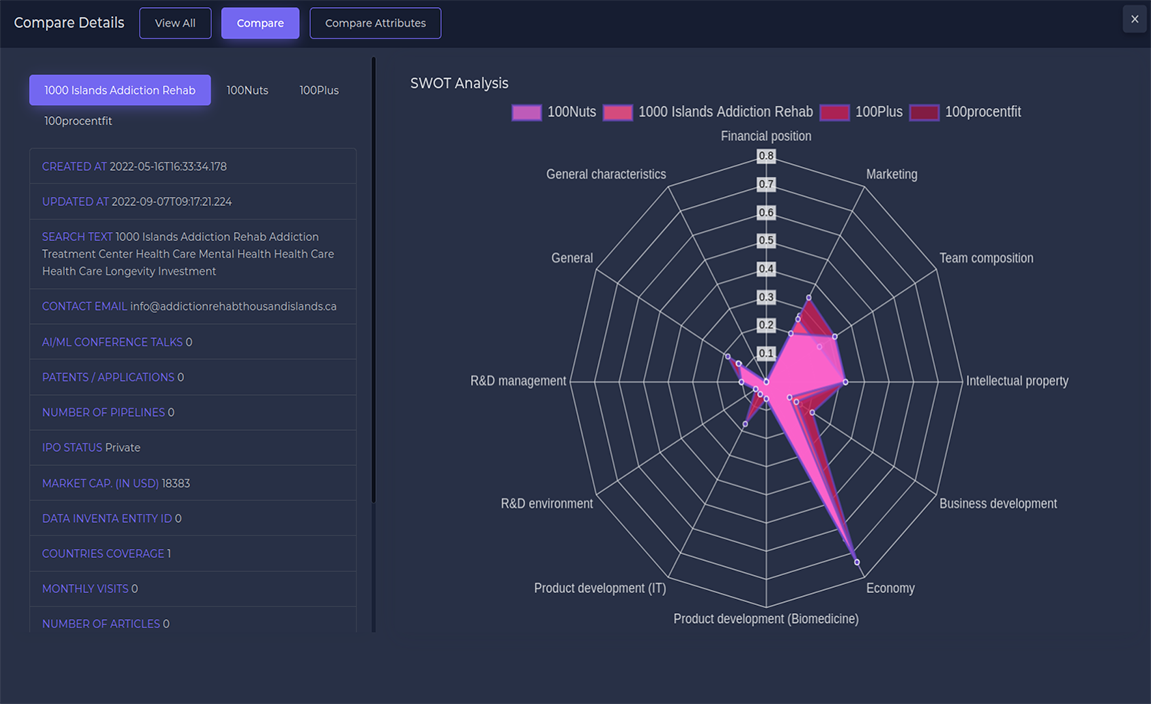Select the IPO STATUS row
1151x704 pixels.
point(193,447)
